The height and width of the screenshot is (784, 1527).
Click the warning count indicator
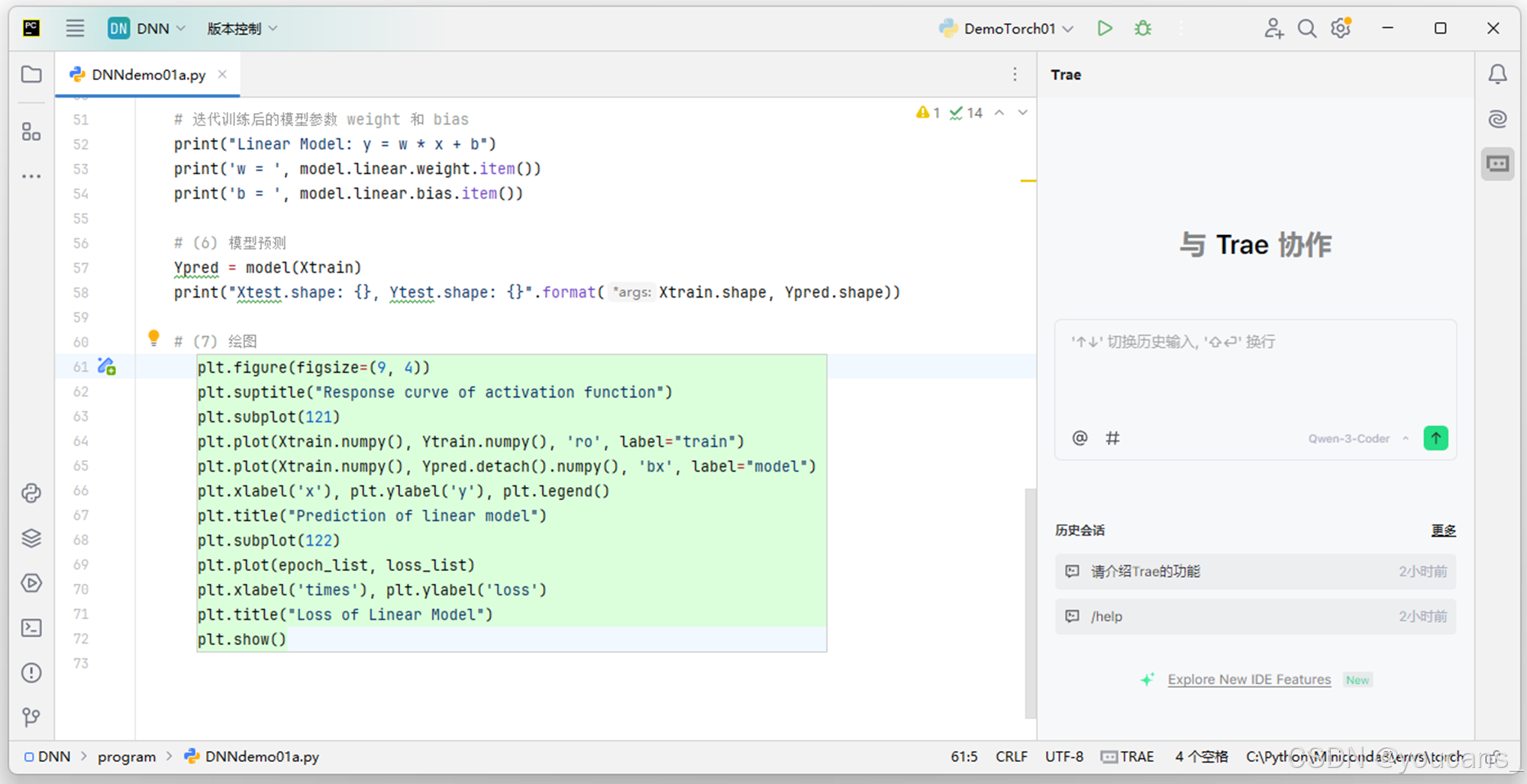(928, 113)
